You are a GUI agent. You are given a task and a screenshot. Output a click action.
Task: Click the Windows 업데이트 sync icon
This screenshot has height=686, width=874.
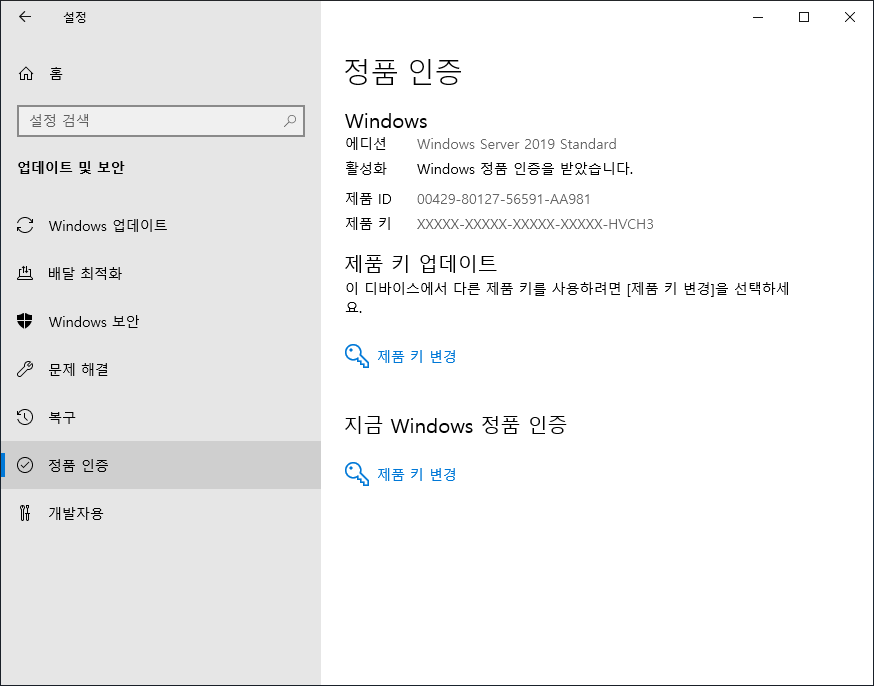25,225
